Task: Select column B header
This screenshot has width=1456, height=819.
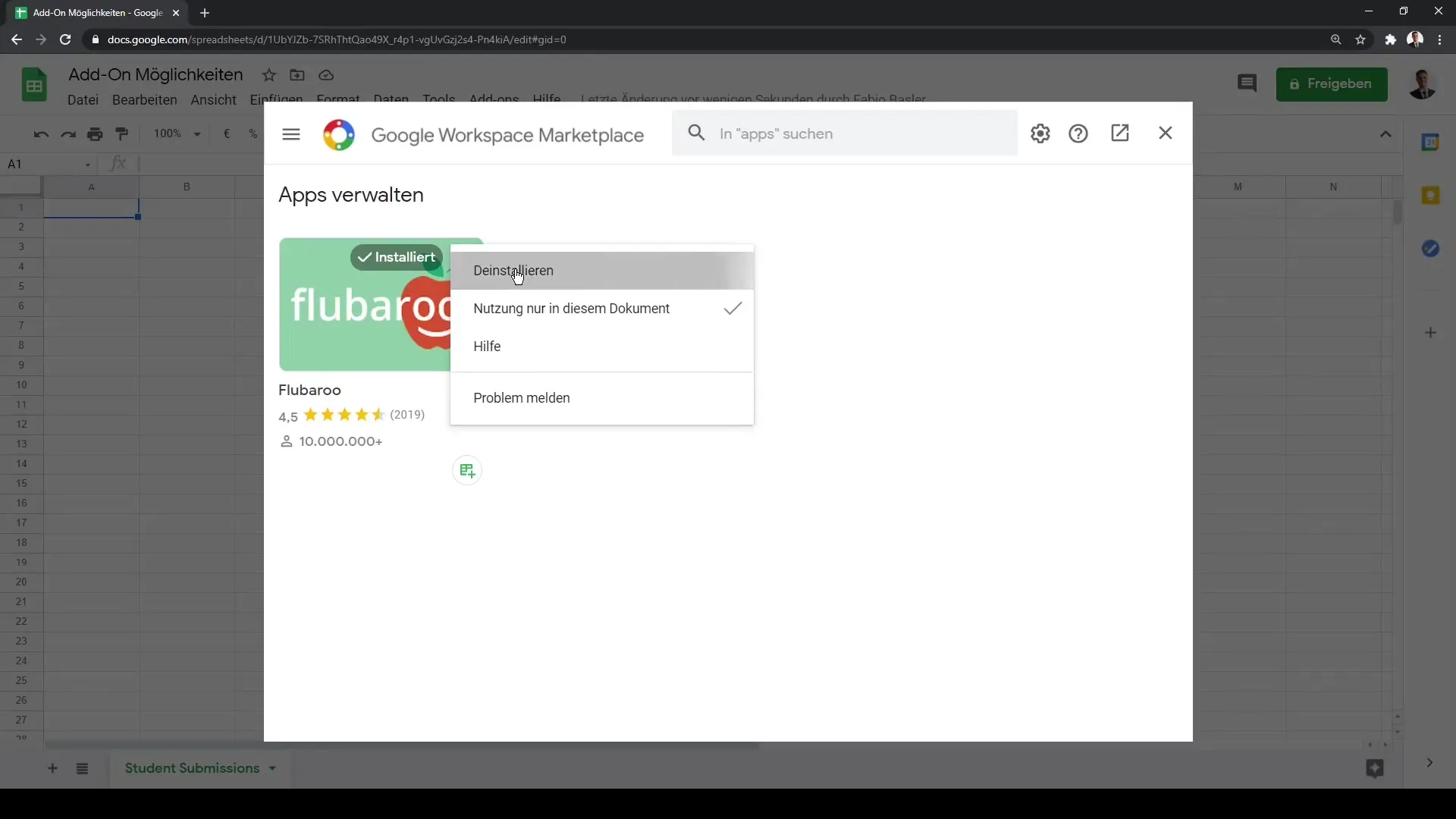Action: coord(187,187)
